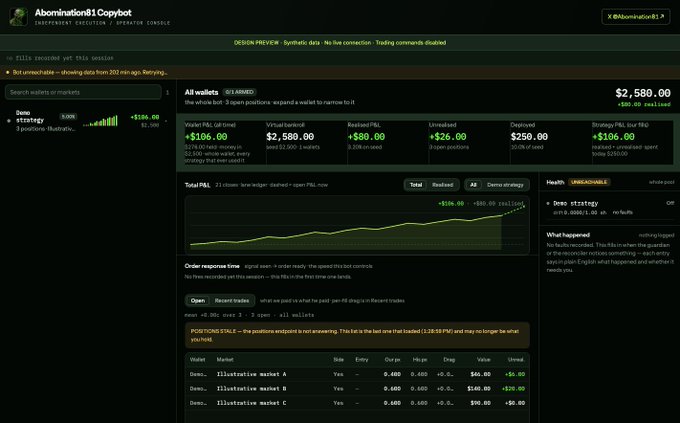Click the Wallet P&L (all time) card
The width and height of the screenshot is (680, 423).
click(224, 142)
